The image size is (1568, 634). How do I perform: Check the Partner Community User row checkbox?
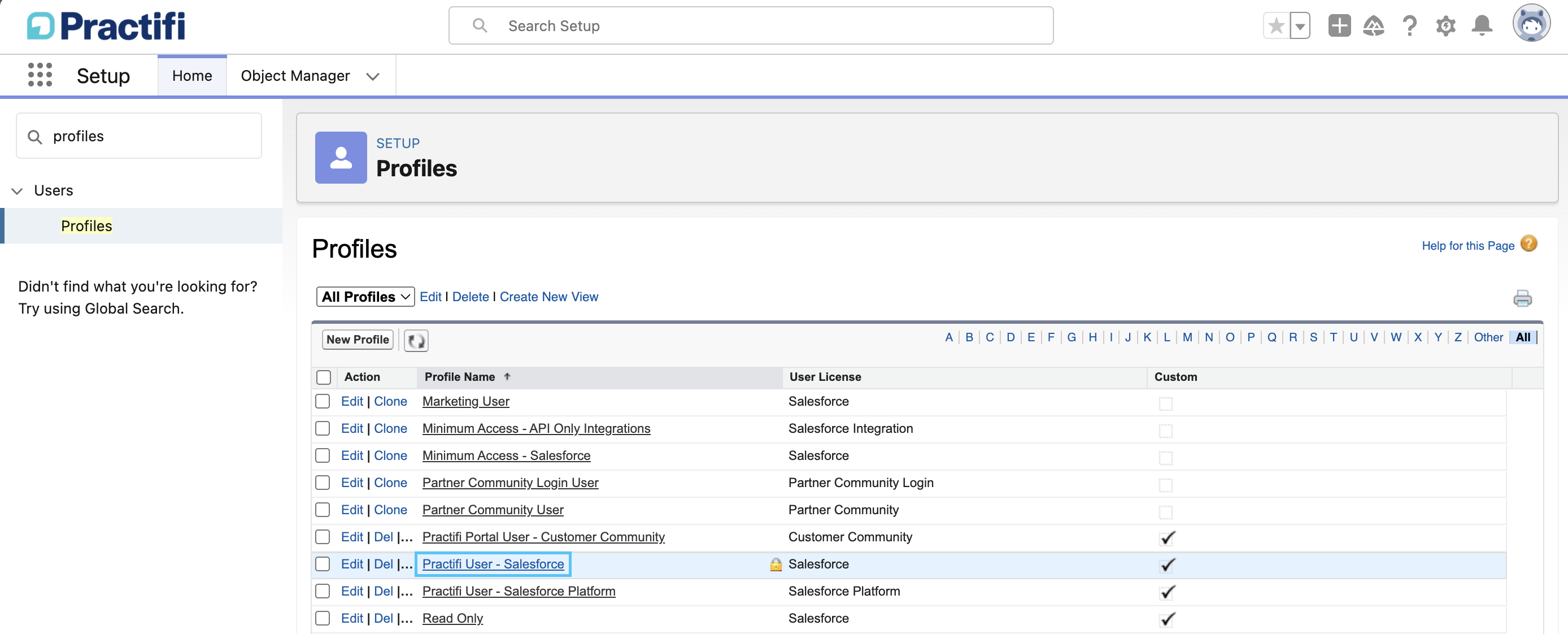[323, 510]
